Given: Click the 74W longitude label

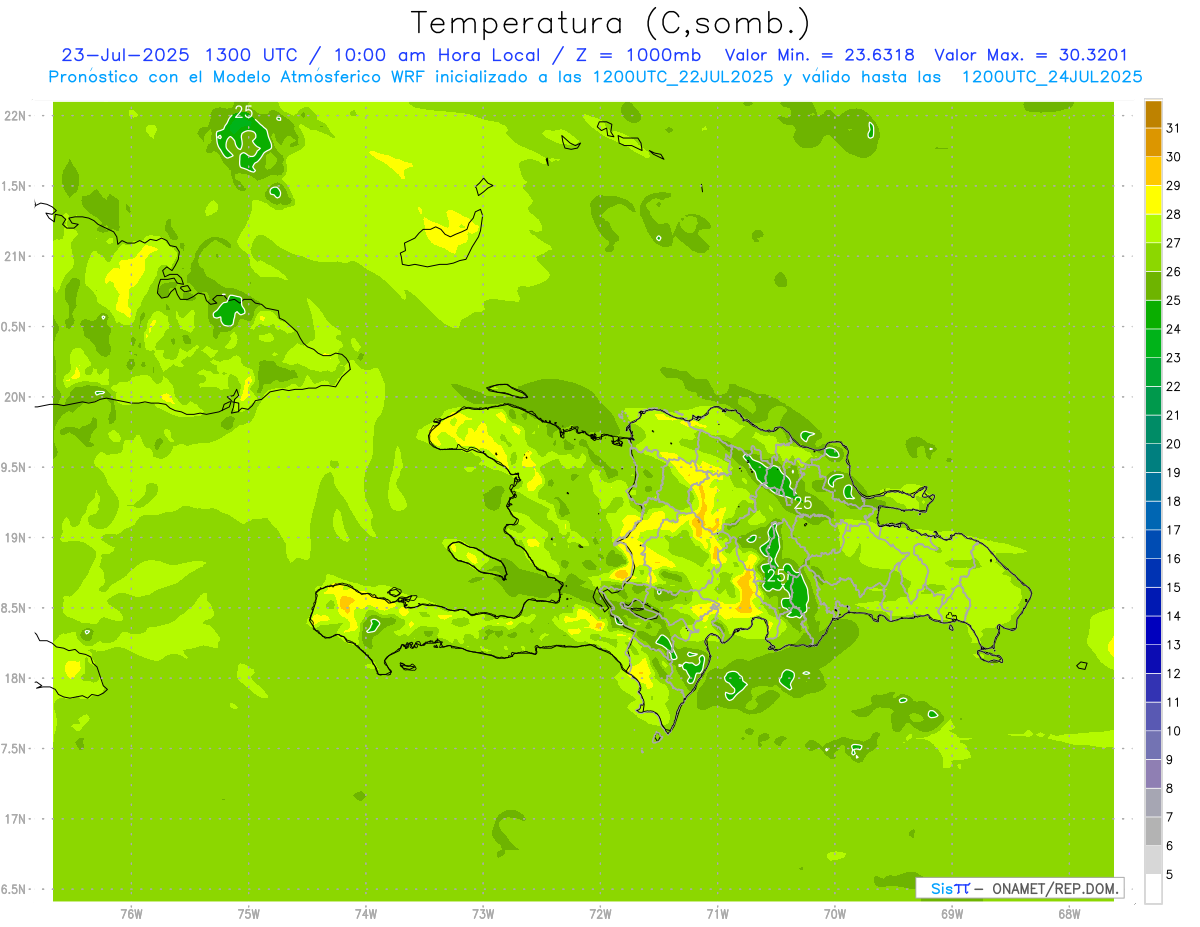Looking at the screenshot, I should click(x=366, y=914).
